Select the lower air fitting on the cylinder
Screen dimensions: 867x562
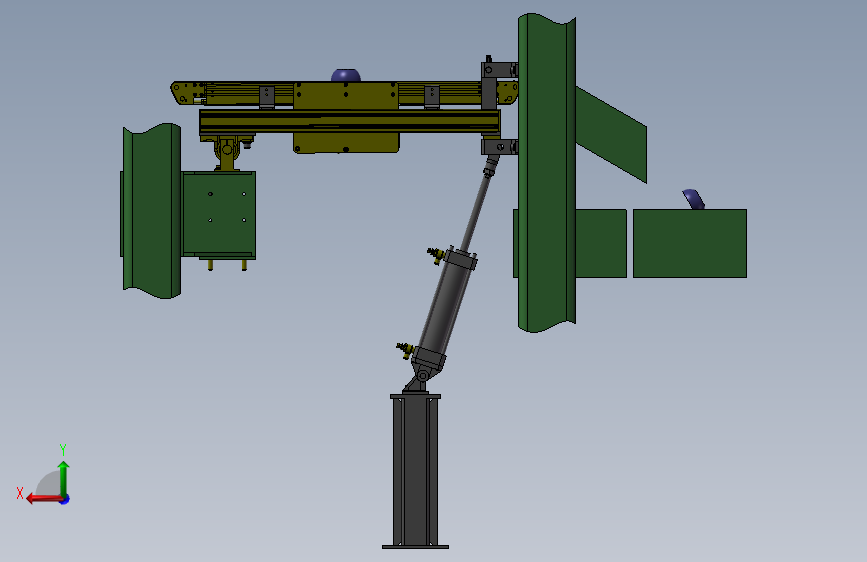(406, 350)
